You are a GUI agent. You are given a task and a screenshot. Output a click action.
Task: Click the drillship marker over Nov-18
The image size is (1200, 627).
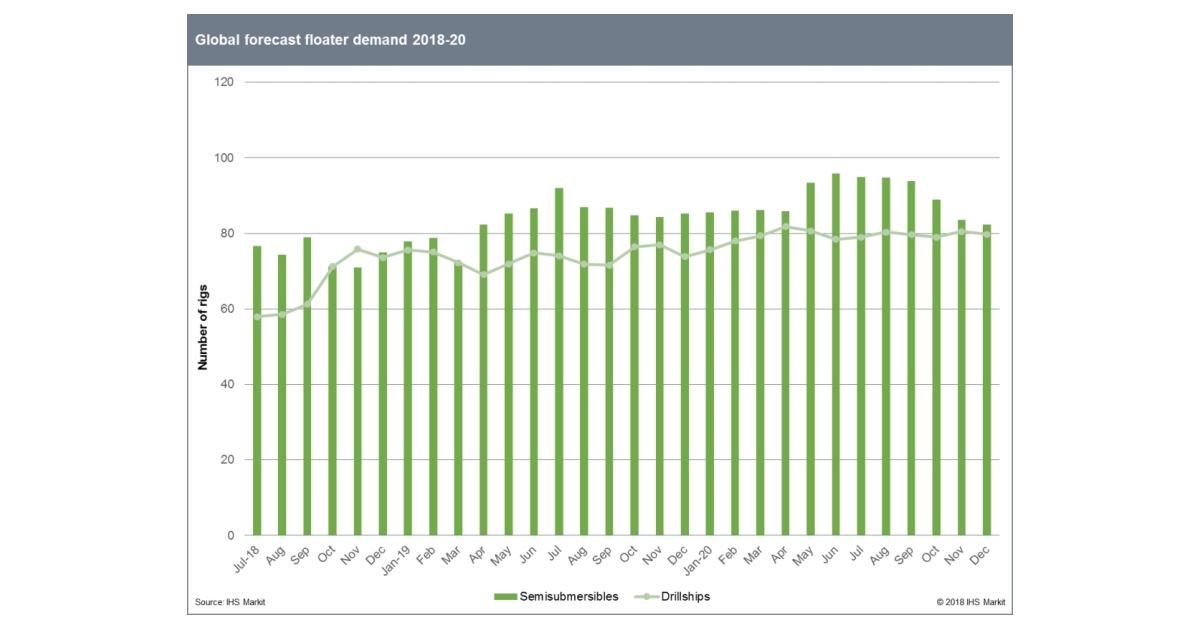[357, 248]
